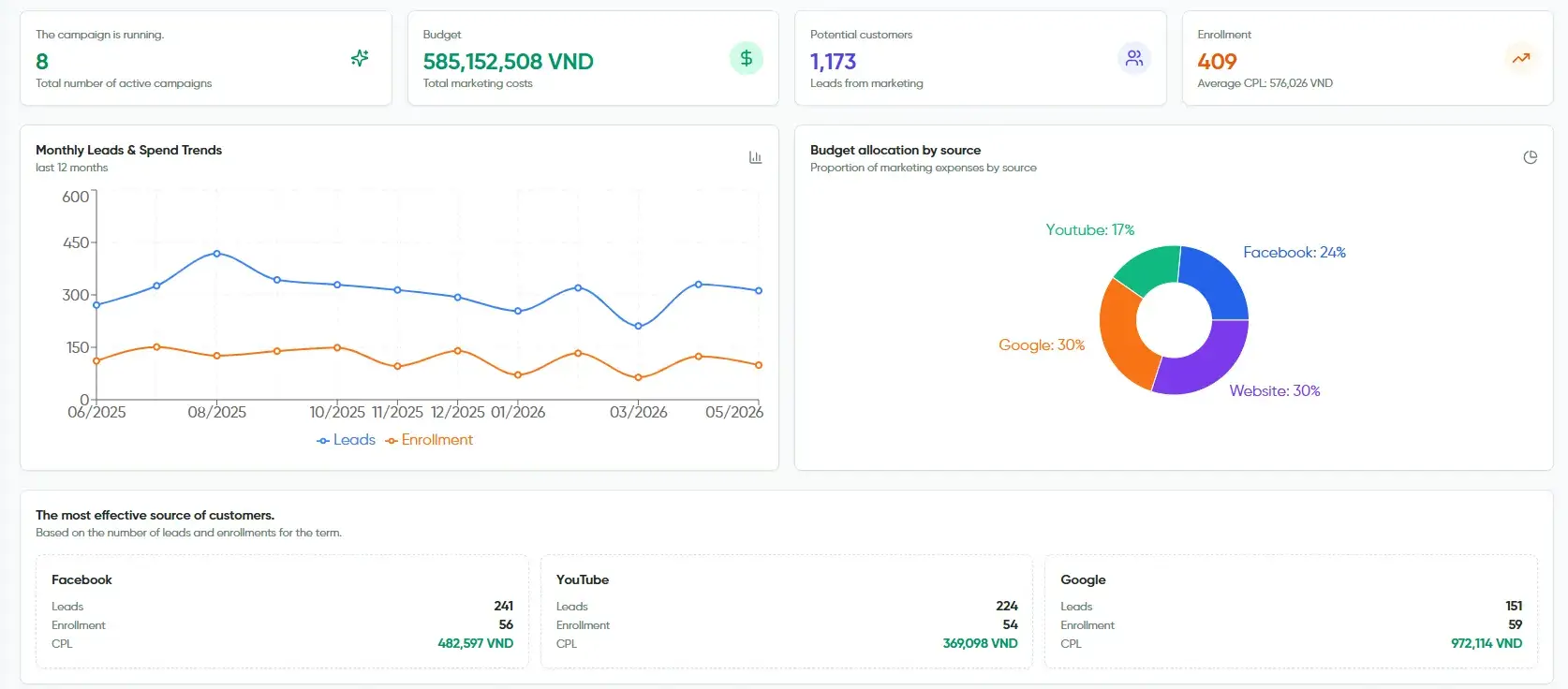Click the sparkle icon on campaigns card
Viewport: 1568px width, 689px height.
point(360,58)
